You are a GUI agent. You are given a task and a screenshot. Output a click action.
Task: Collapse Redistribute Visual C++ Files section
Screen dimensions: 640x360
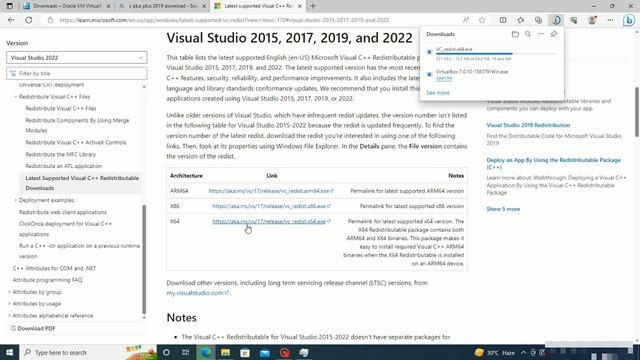[x=16, y=97]
